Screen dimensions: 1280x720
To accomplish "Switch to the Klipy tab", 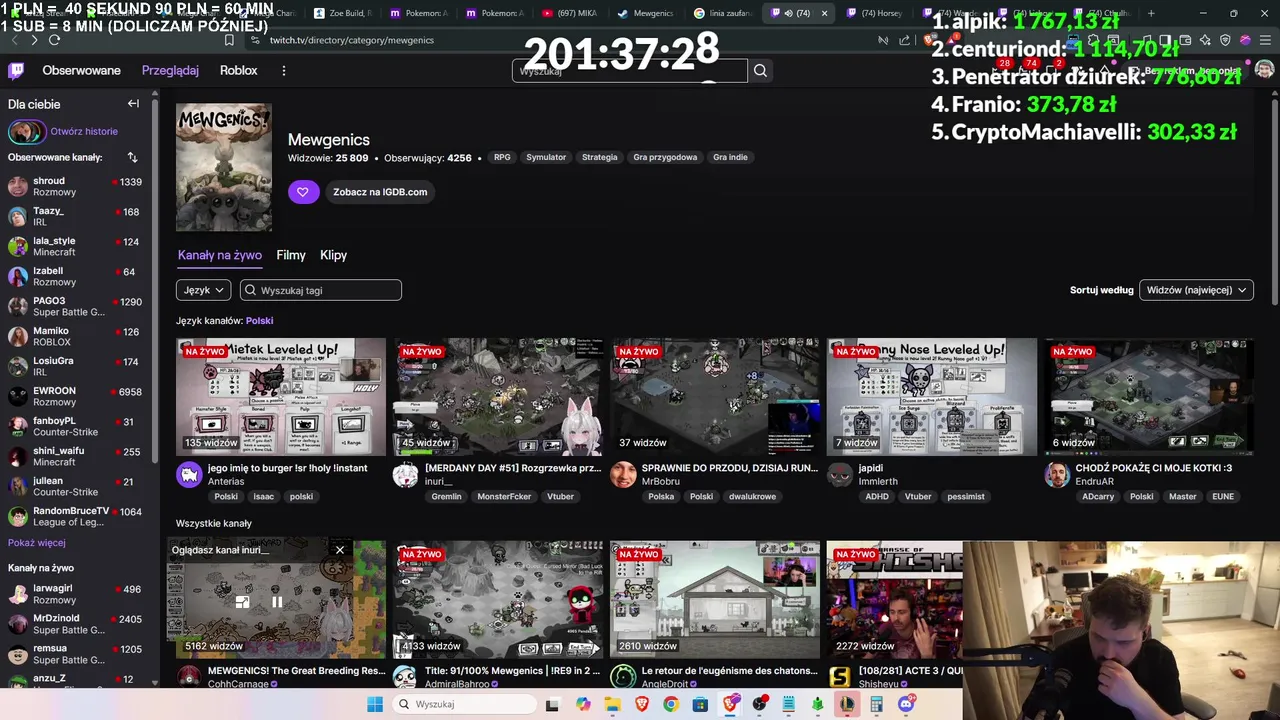I will (333, 255).
